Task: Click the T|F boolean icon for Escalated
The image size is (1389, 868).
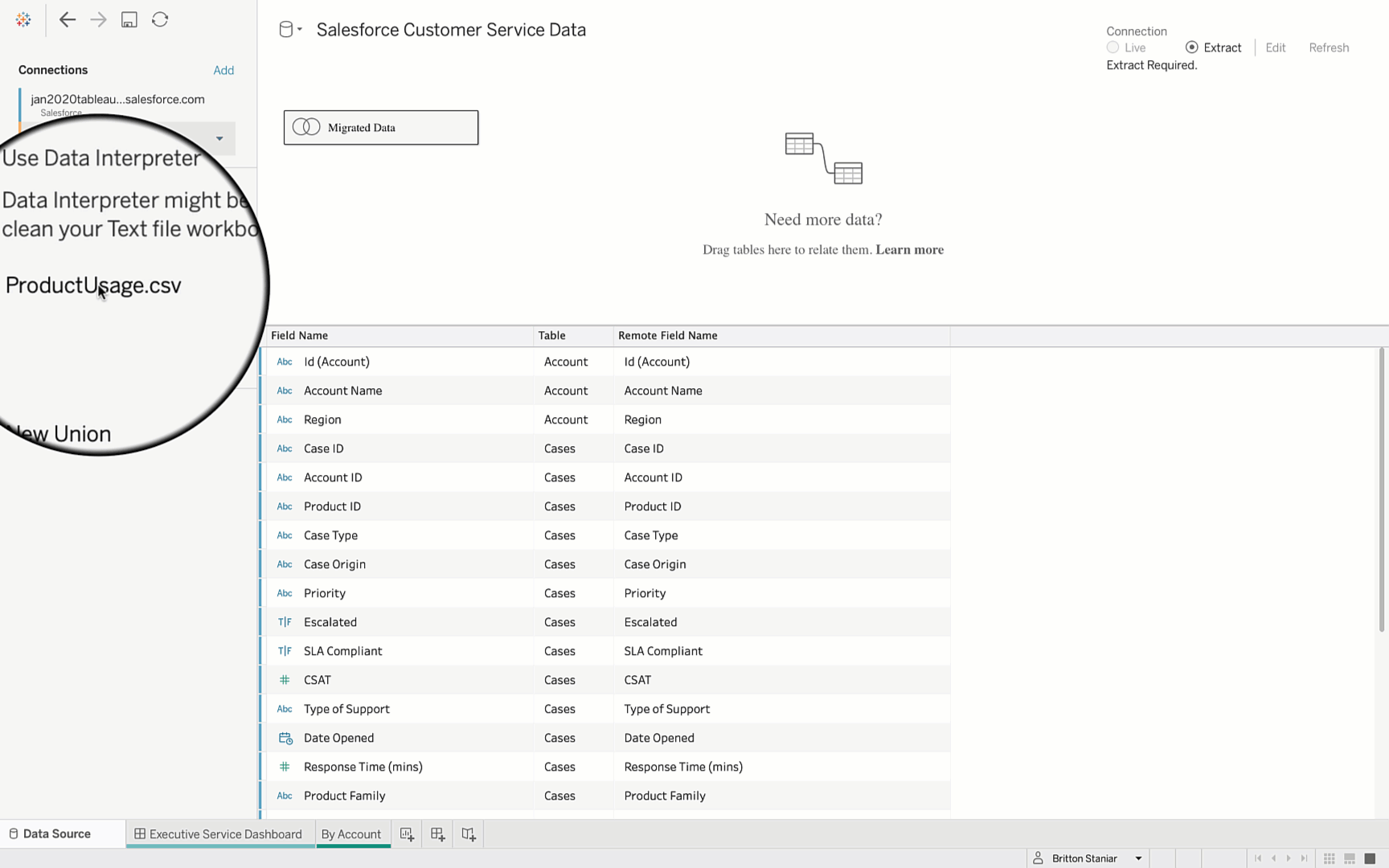Action: tap(285, 622)
